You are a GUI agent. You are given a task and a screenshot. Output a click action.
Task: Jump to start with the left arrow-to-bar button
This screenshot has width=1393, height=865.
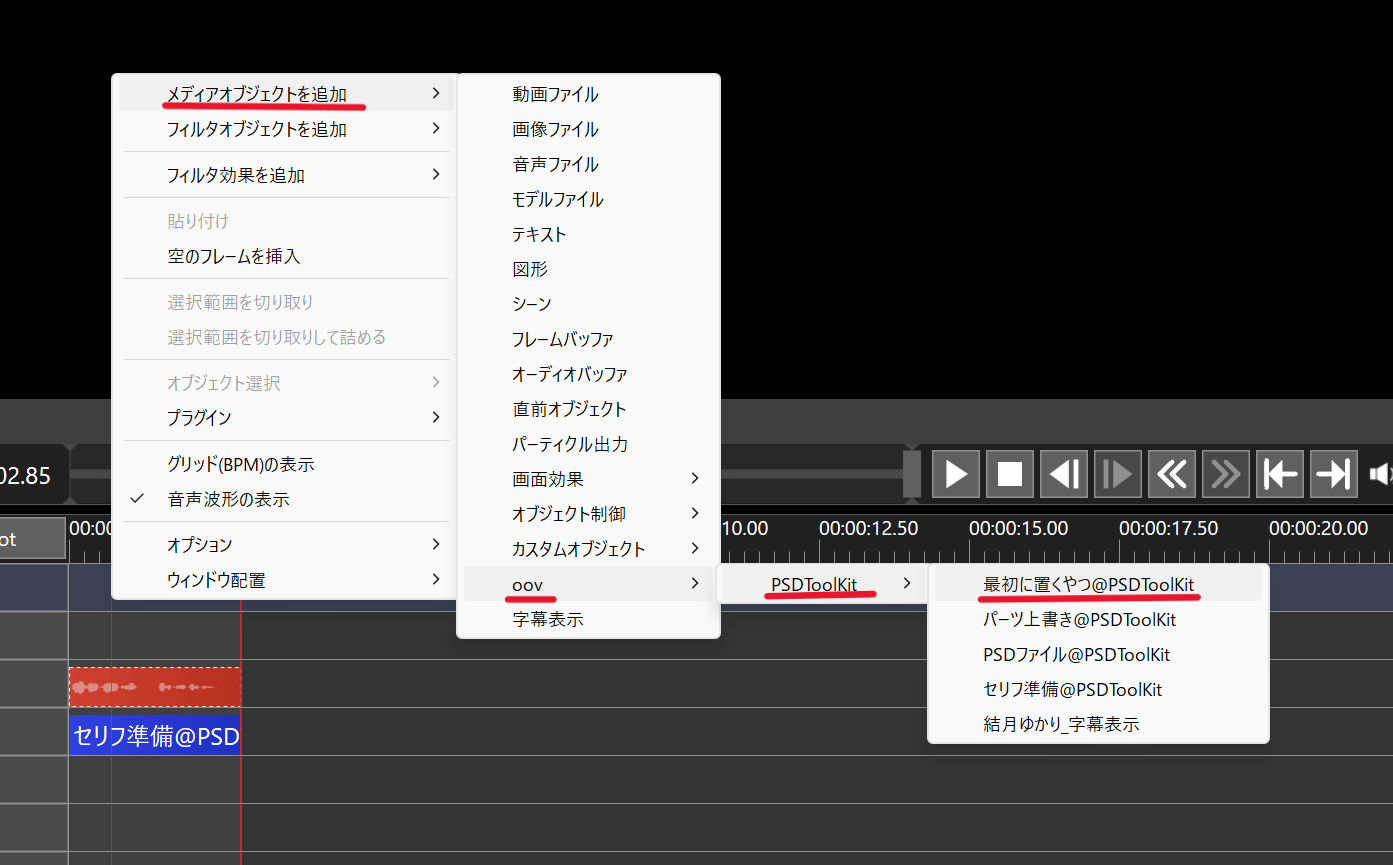1280,474
